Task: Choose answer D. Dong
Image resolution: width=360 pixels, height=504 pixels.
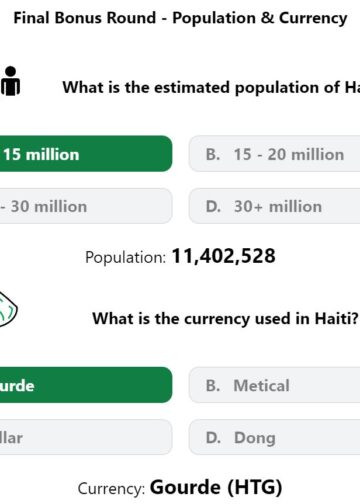Action: click(x=274, y=437)
